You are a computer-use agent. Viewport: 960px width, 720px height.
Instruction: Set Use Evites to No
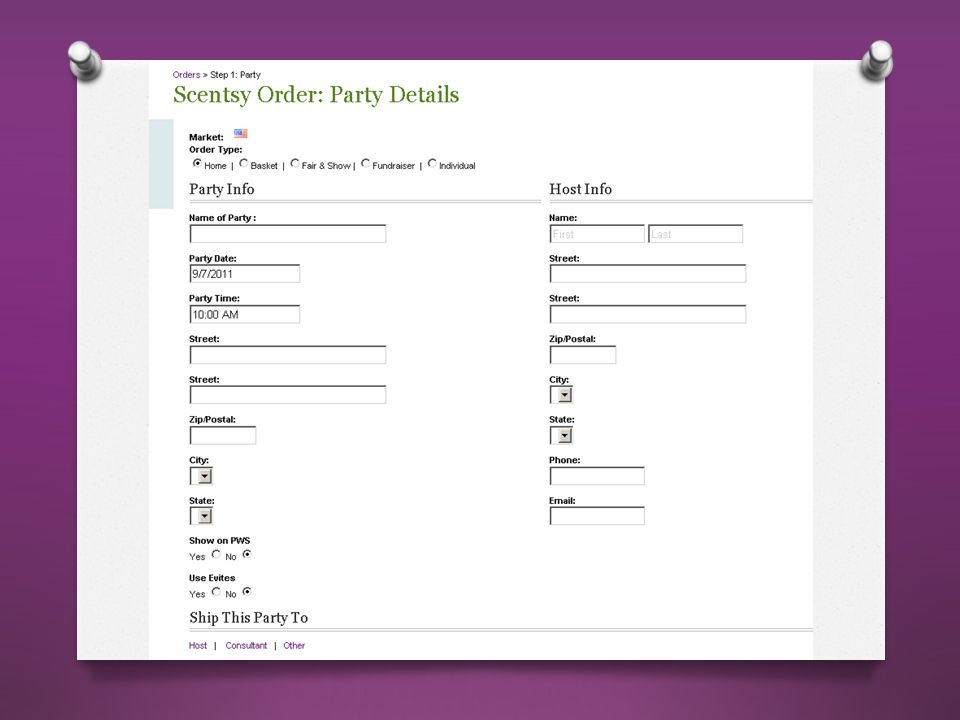pyautogui.click(x=247, y=591)
